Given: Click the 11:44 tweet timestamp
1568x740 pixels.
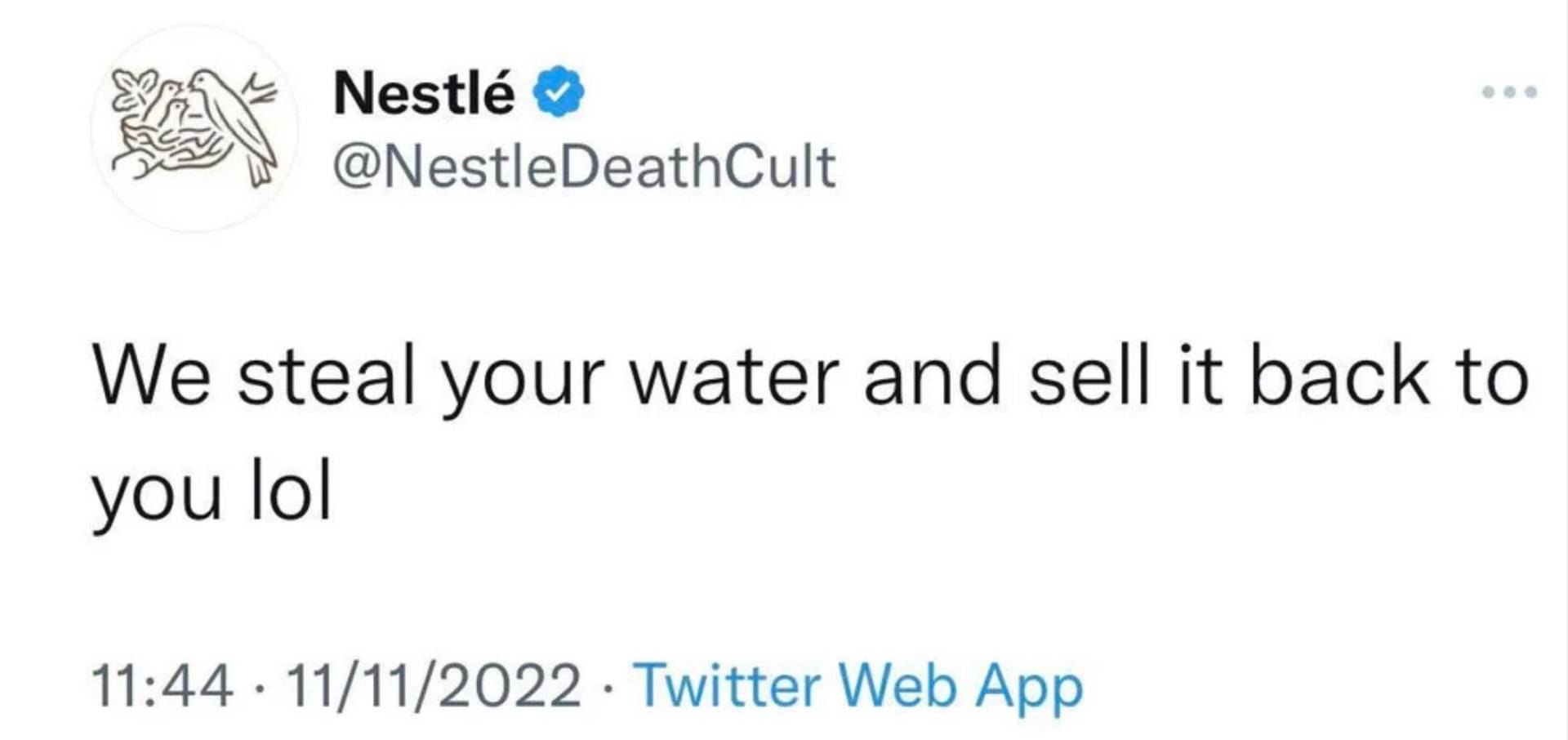Looking at the screenshot, I should point(162,684).
